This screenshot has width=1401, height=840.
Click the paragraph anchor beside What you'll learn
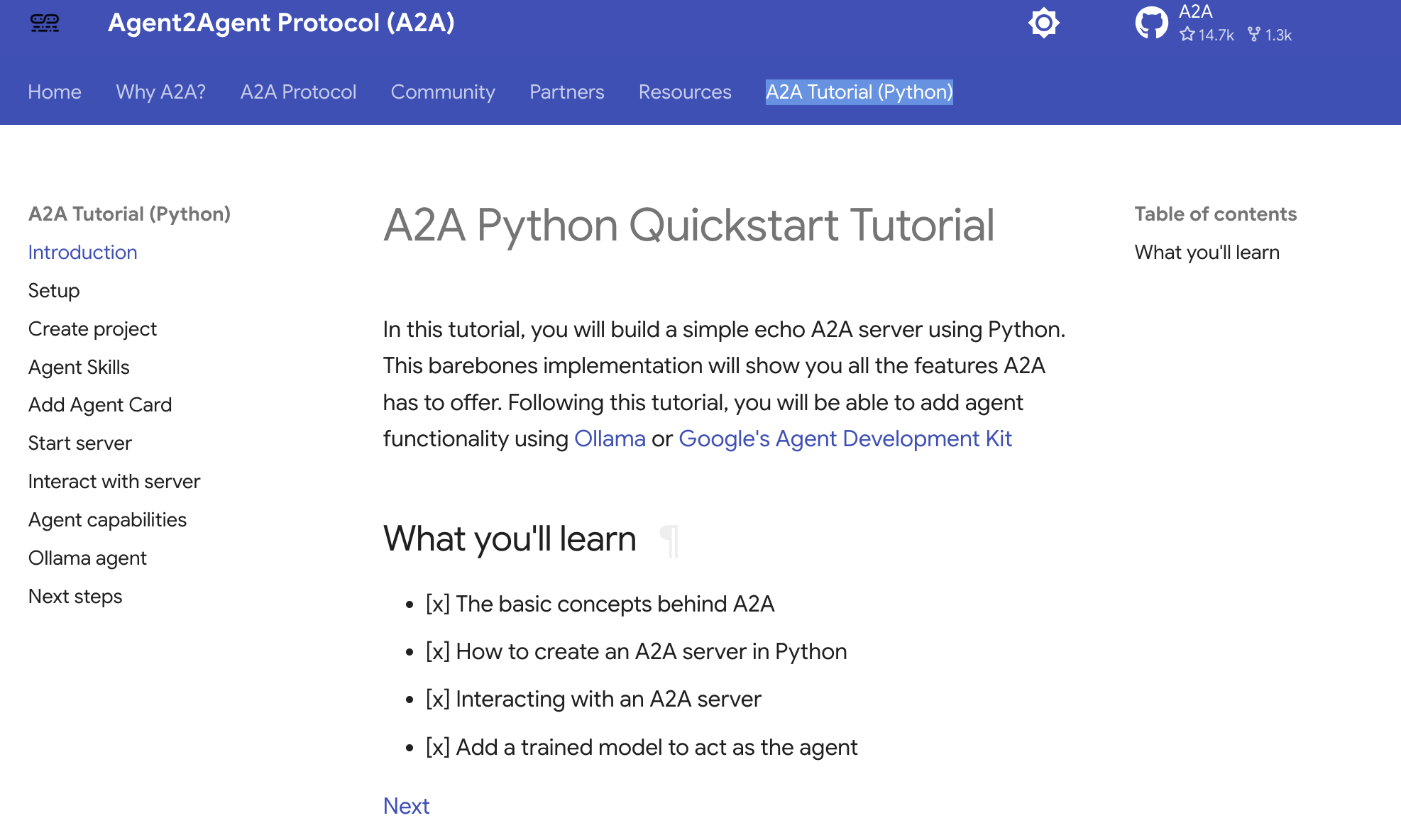pos(669,540)
